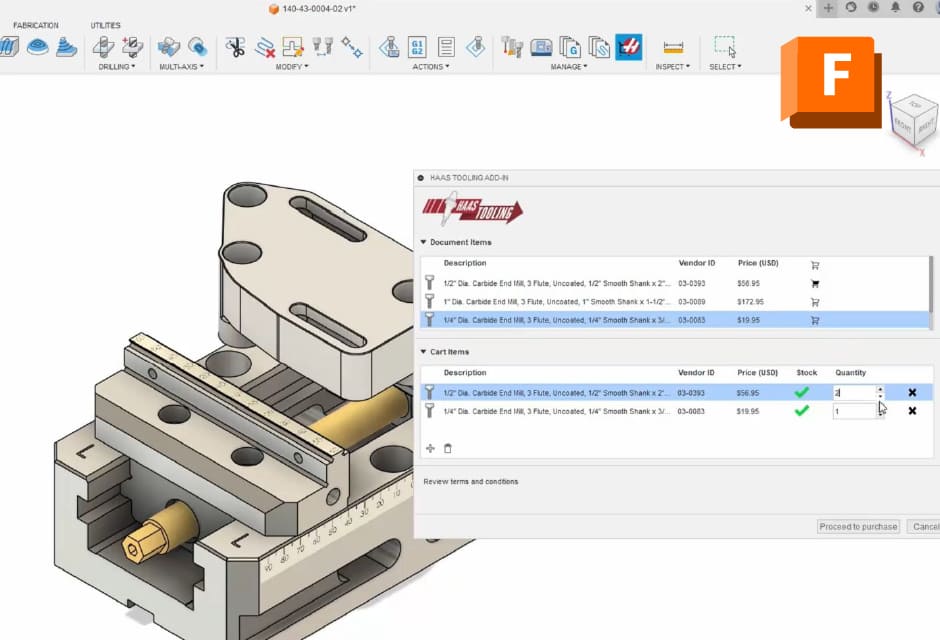Click the Proceed to purchase button

coord(858,526)
